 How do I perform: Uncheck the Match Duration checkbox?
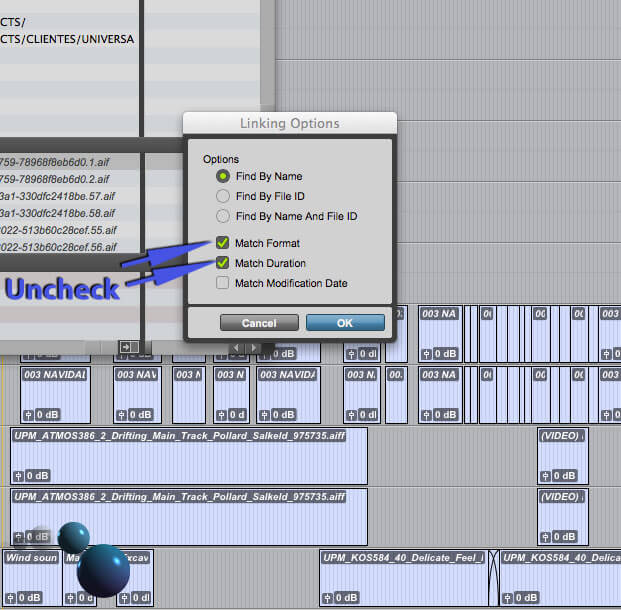coord(222,263)
